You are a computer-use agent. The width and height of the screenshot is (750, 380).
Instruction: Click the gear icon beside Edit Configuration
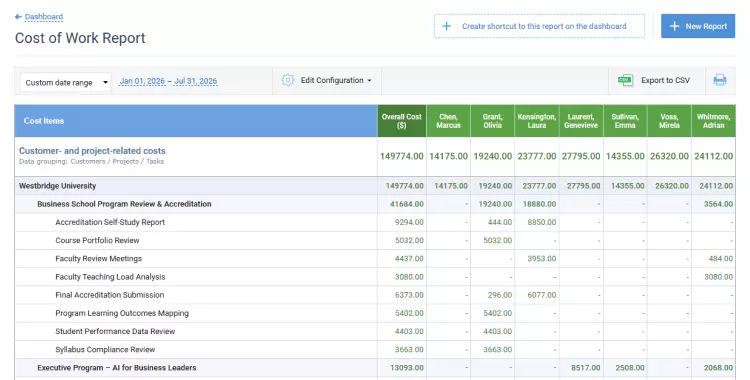(x=287, y=80)
